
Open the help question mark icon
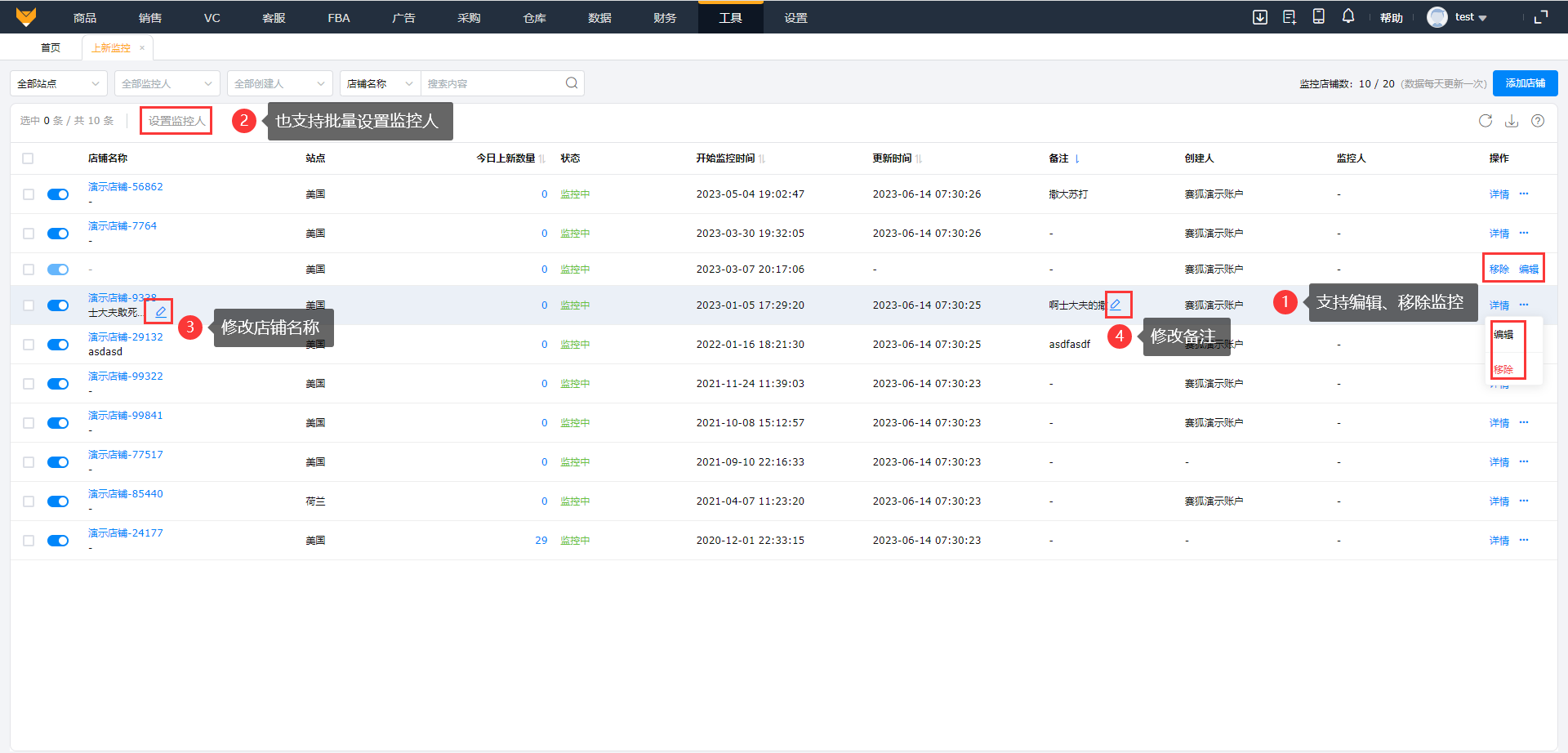(x=1538, y=121)
